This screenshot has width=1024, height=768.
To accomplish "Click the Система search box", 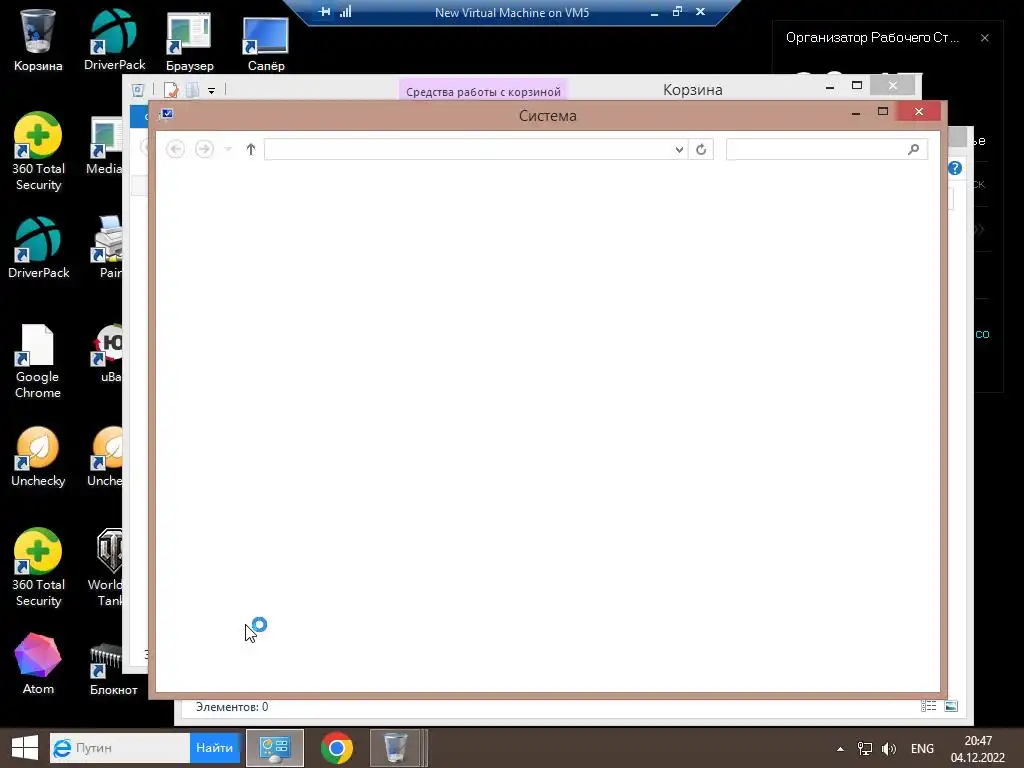I will coord(827,150).
